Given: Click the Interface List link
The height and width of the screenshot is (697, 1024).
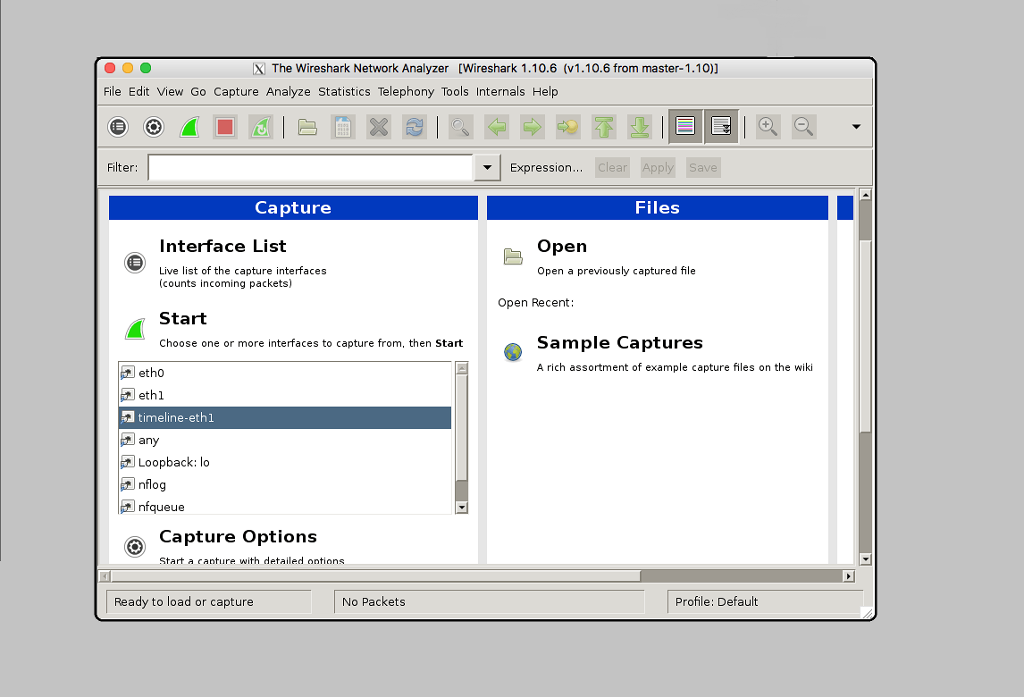Looking at the screenshot, I should [223, 246].
